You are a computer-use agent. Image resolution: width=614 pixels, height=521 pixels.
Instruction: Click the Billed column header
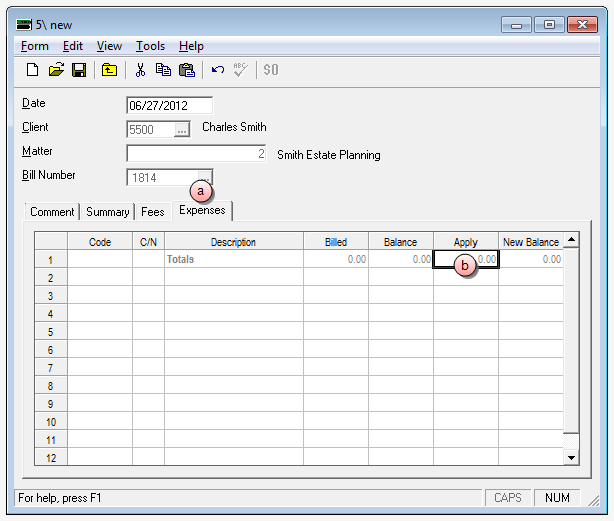336,242
